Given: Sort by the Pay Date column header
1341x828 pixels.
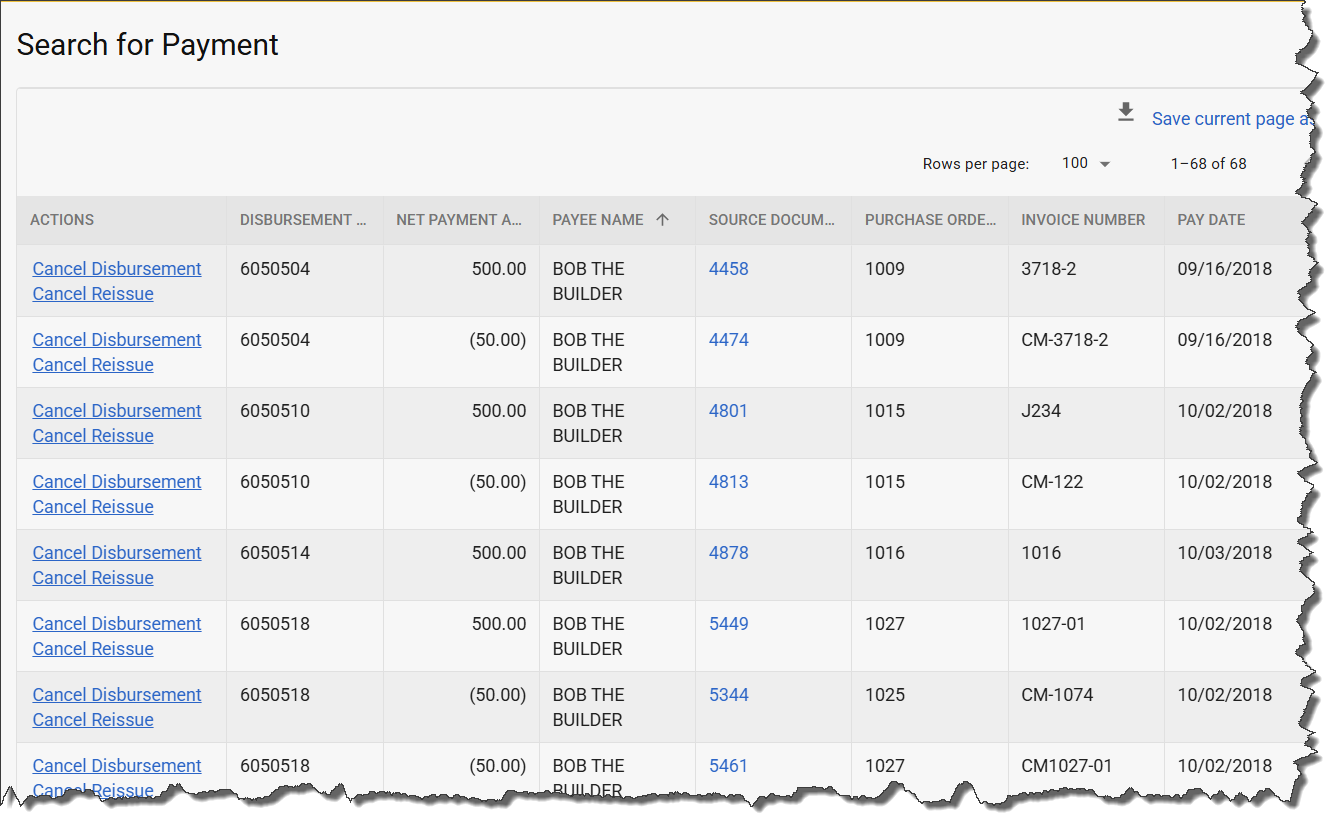Looking at the screenshot, I should pyautogui.click(x=1210, y=219).
